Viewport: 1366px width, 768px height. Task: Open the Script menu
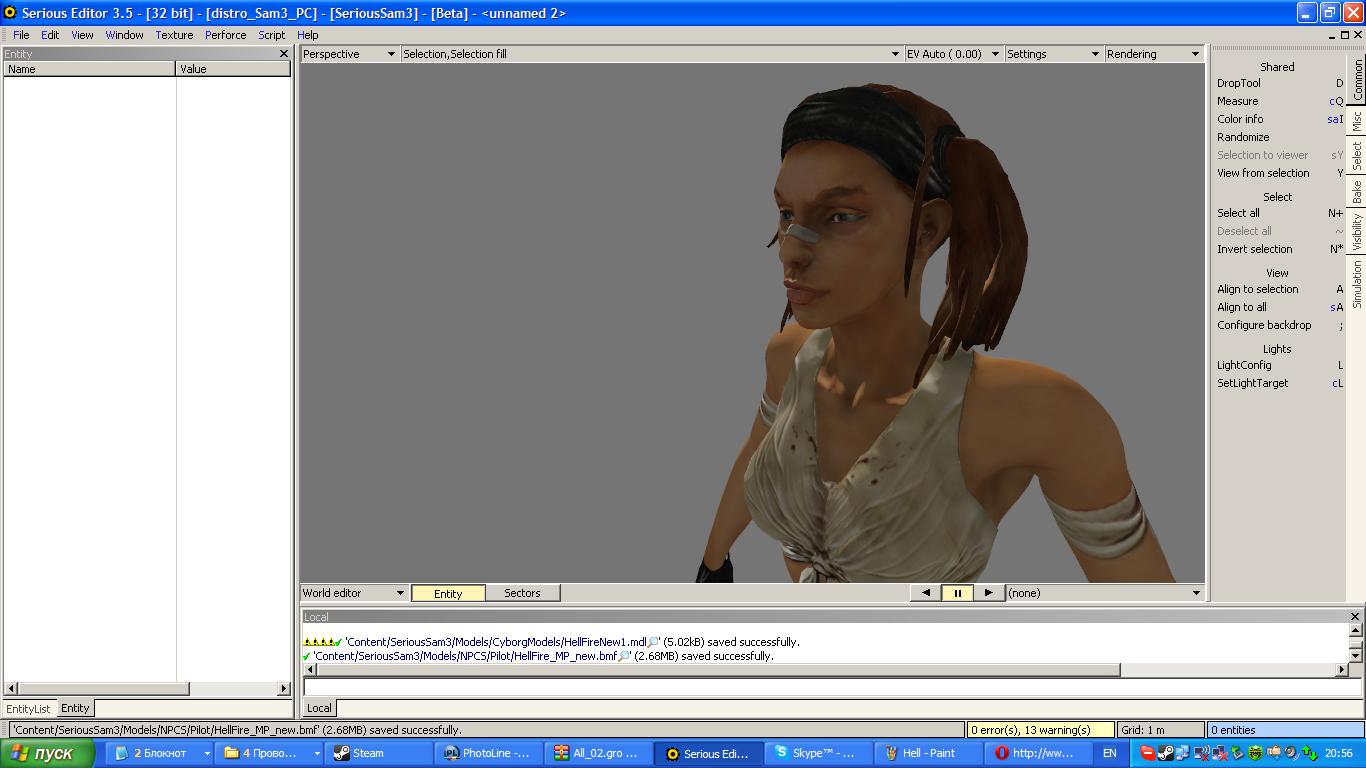tap(272, 35)
